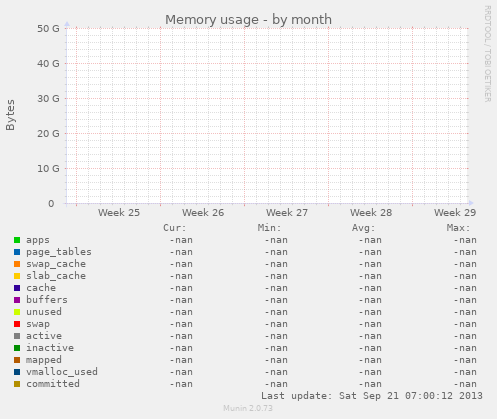Click the 'Week 25' axis label
This screenshot has height=419, width=497.
click(x=119, y=213)
